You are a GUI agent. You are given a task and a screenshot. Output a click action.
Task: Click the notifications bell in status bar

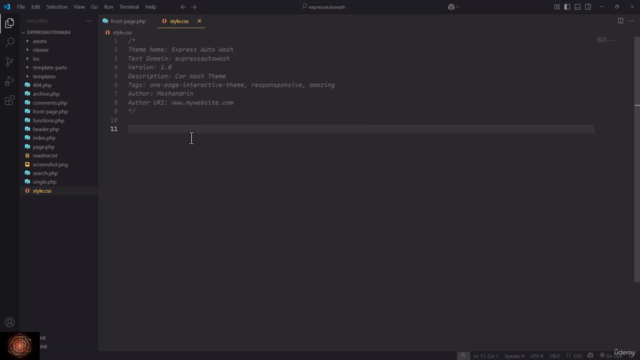click(x=632, y=356)
